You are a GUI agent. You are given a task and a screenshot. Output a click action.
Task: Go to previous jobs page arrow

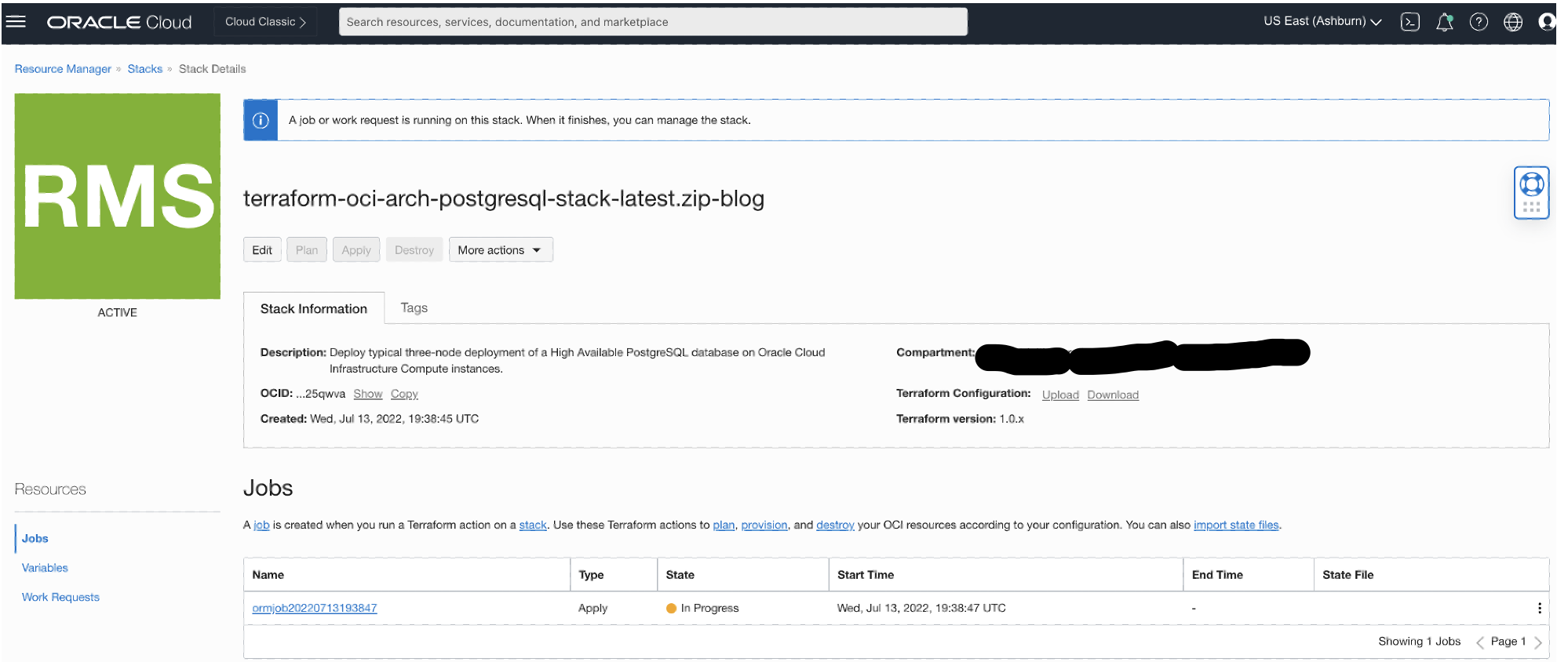coord(1479,642)
